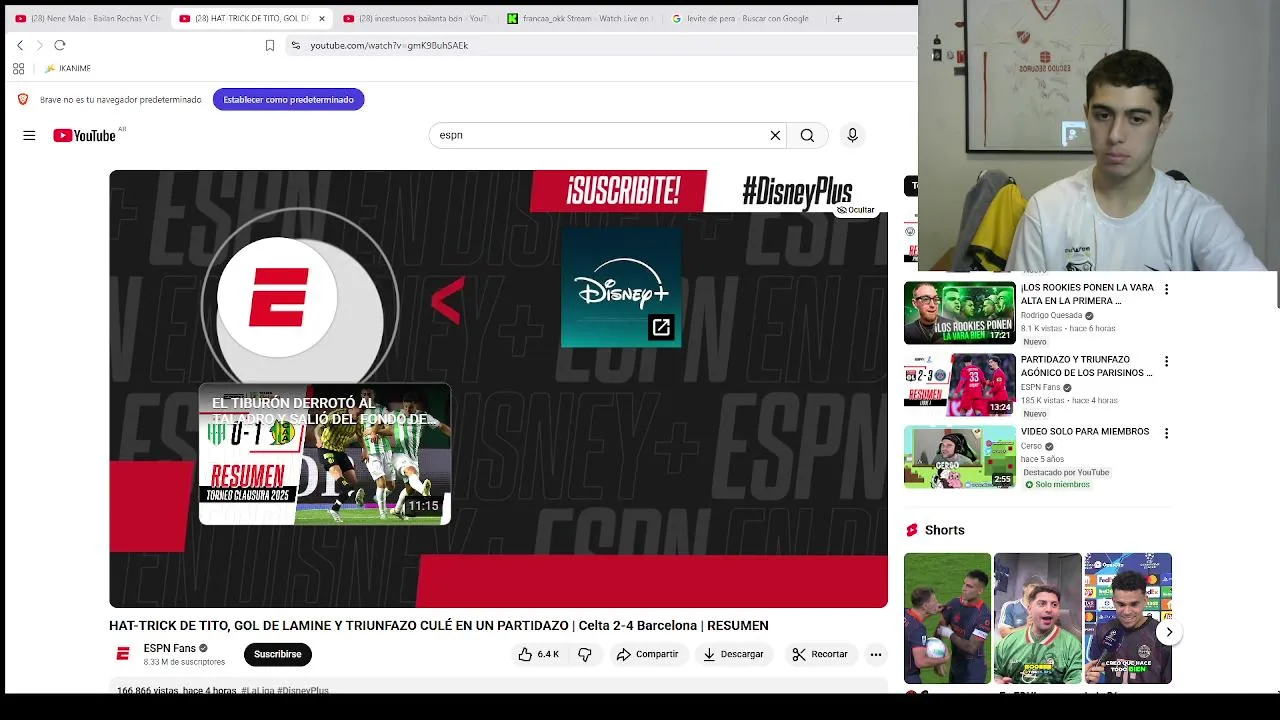Open the VIDEO SOLO PARA MIEMBROS thumbnail
1280x720 pixels.
(x=959, y=457)
